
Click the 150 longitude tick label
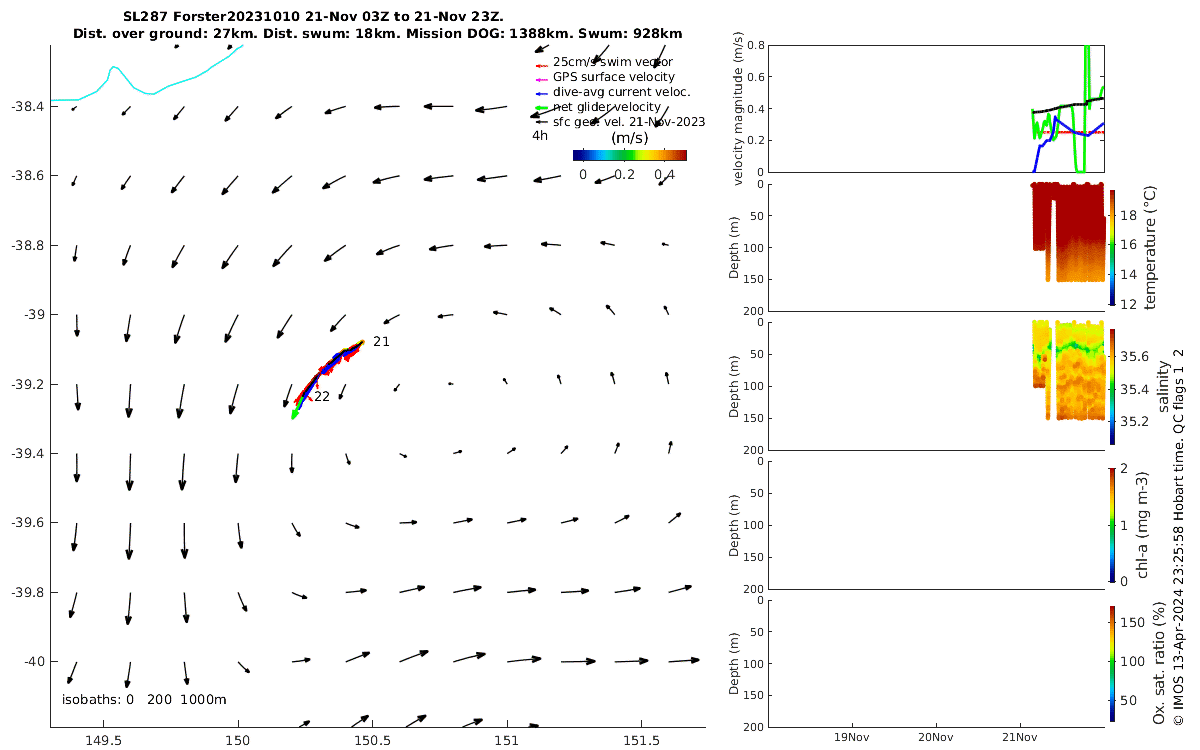pyautogui.click(x=238, y=741)
